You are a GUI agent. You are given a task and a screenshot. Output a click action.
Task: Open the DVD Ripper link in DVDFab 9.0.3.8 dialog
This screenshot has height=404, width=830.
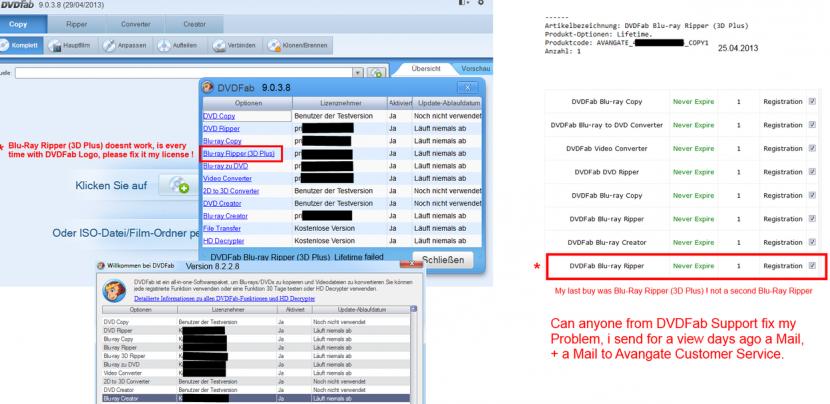coord(221,129)
